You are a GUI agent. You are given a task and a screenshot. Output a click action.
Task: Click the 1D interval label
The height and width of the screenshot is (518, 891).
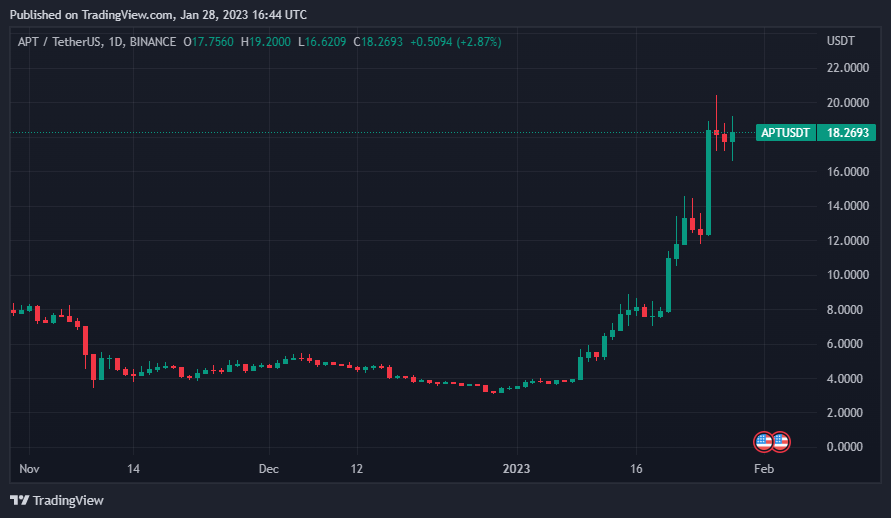[x=115, y=42]
